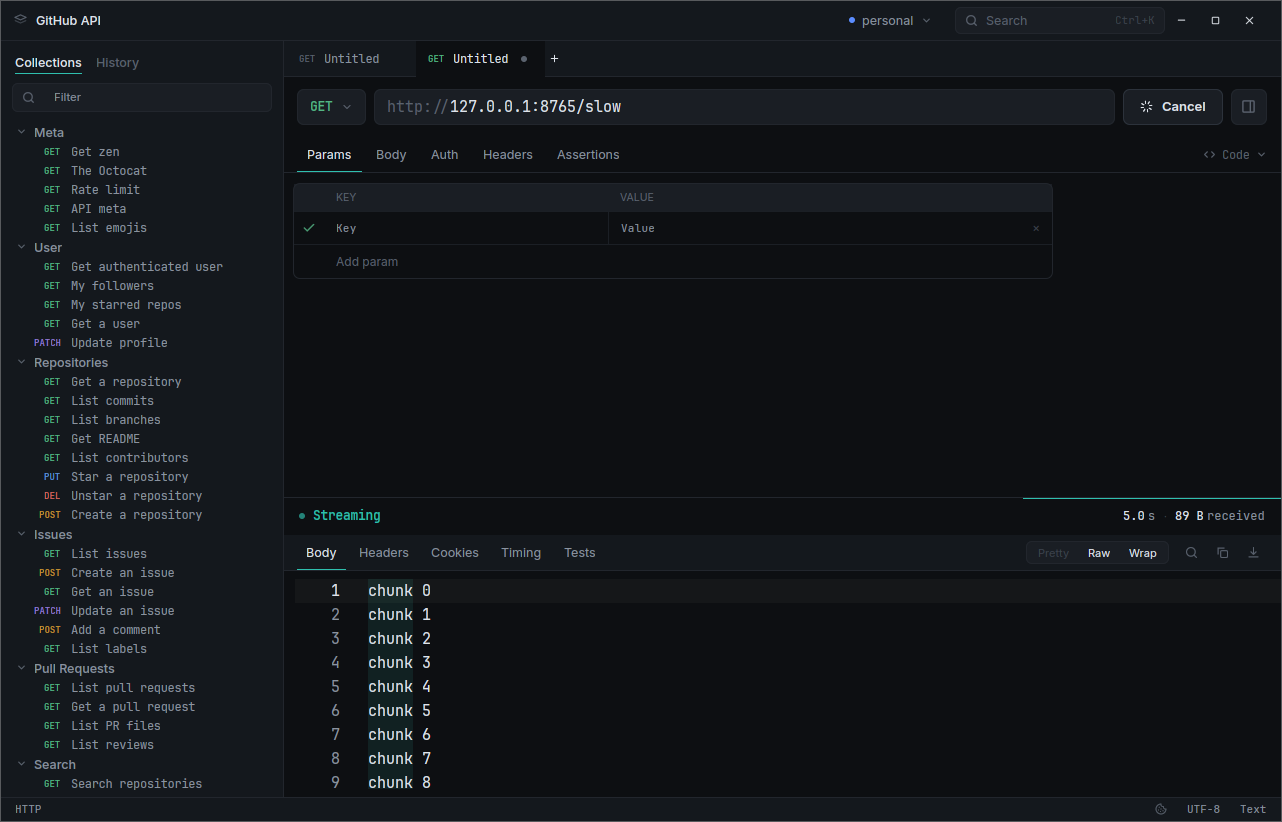Cancel the streaming request
The image size is (1282, 822).
point(1173,107)
